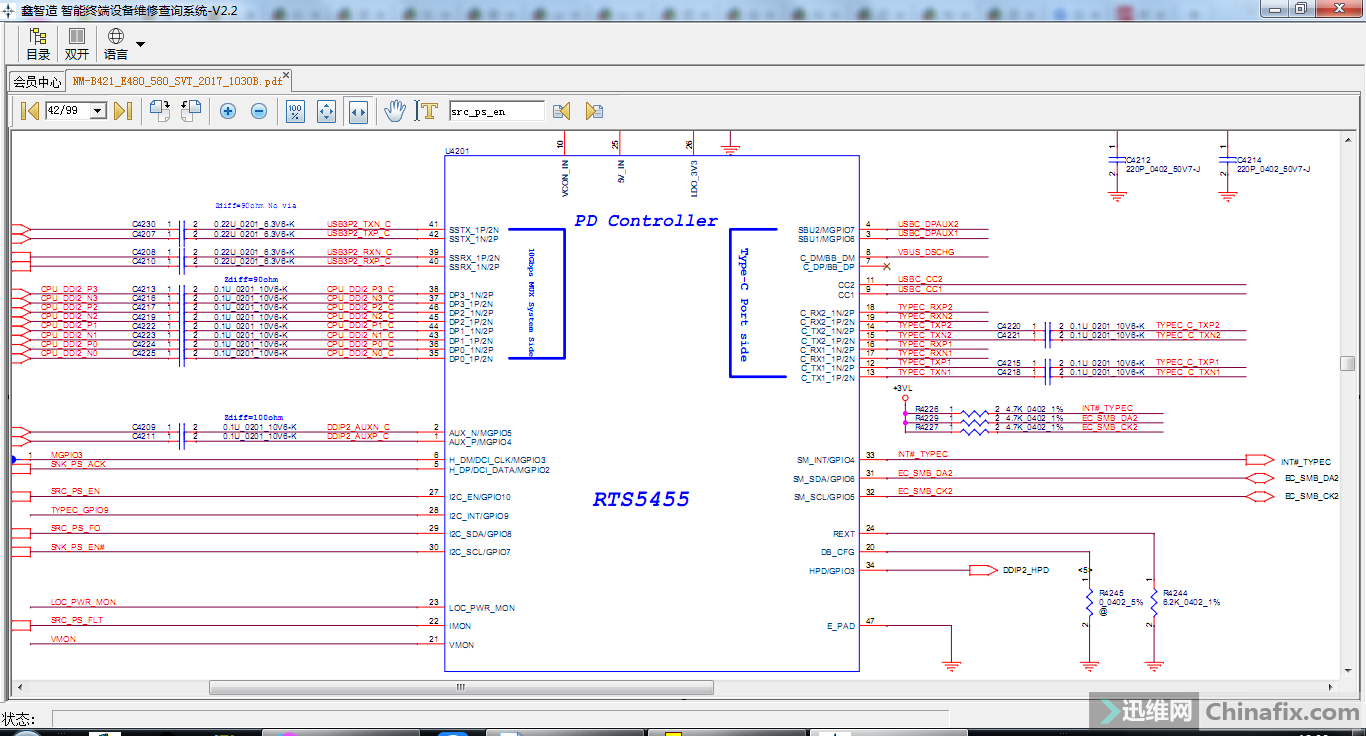Screen dimensions: 1366x736
Task: Jump to the first page
Action: (x=30, y=111)
